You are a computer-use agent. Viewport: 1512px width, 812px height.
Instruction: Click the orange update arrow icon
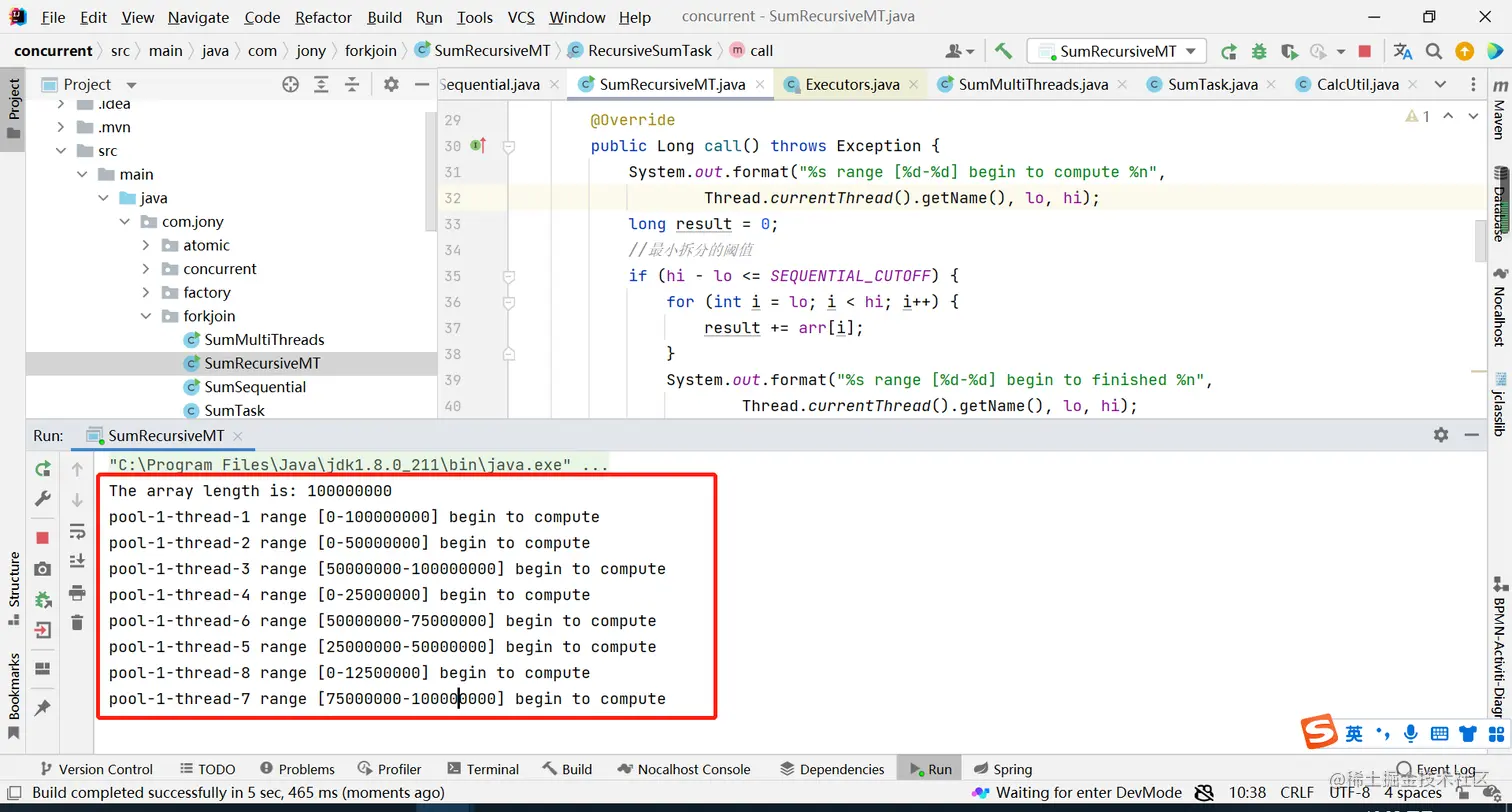[1464, 51]
